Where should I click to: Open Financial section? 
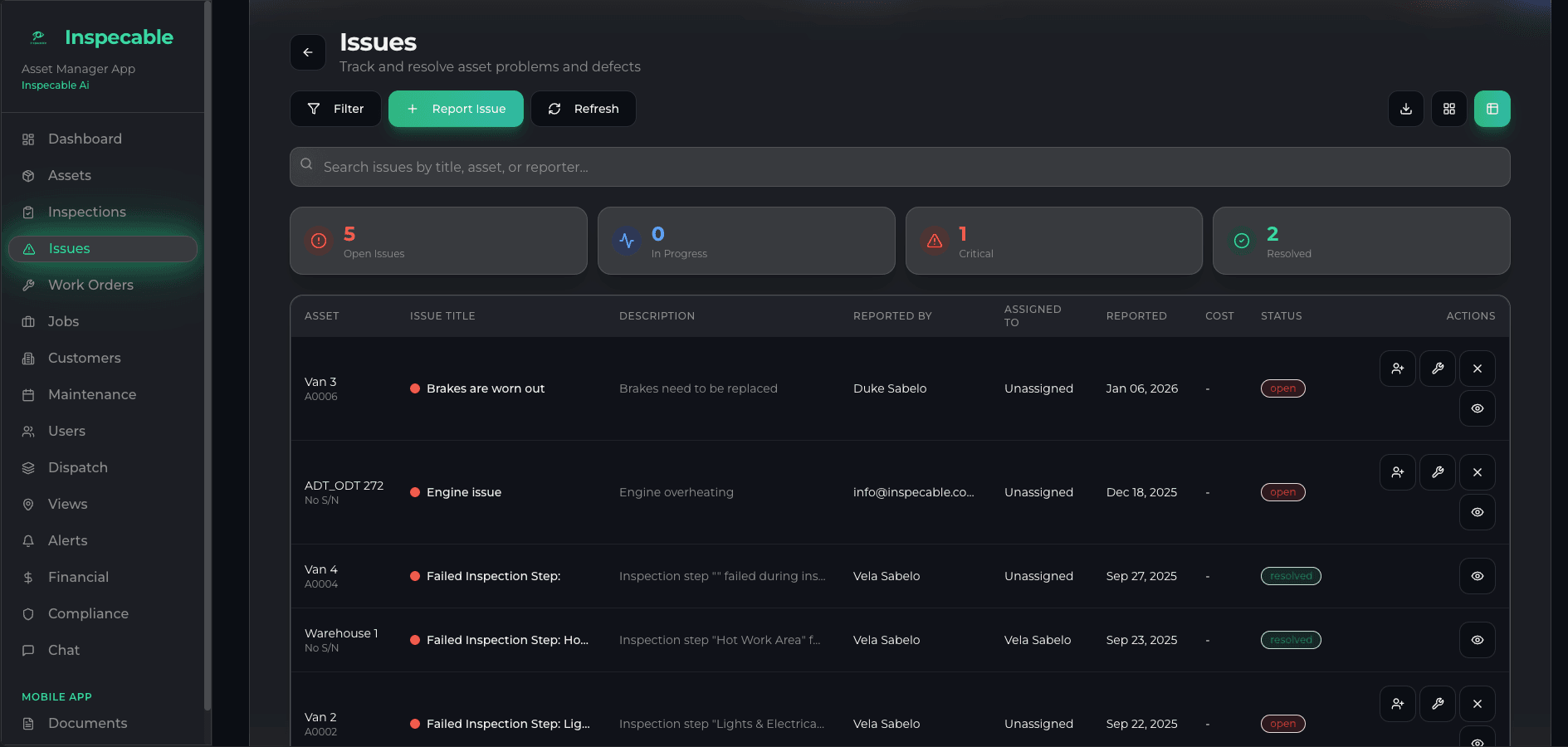[103, 578]
